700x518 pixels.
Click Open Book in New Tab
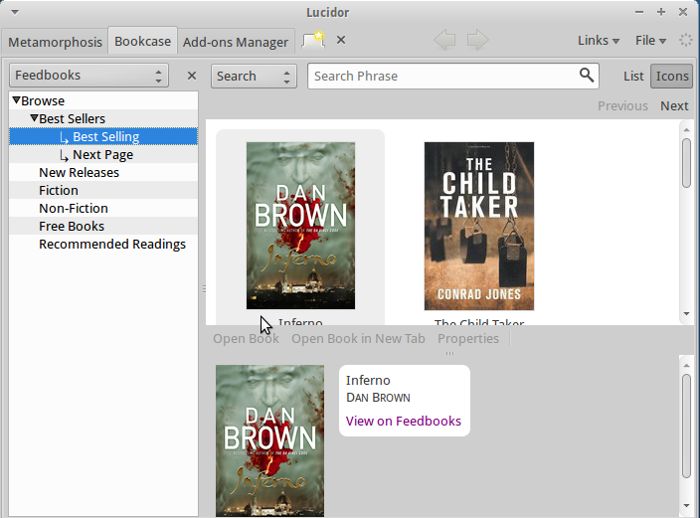point(358,338)
